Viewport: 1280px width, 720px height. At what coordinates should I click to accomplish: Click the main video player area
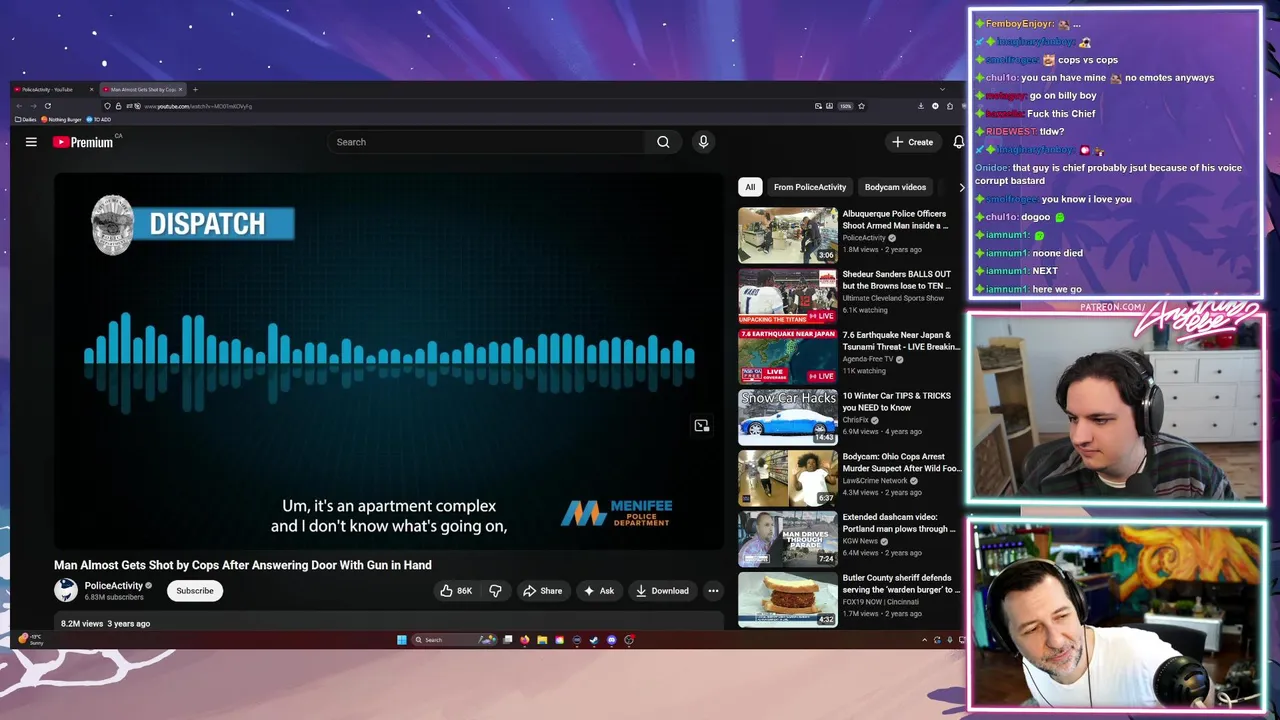click(x=389, y=361)
